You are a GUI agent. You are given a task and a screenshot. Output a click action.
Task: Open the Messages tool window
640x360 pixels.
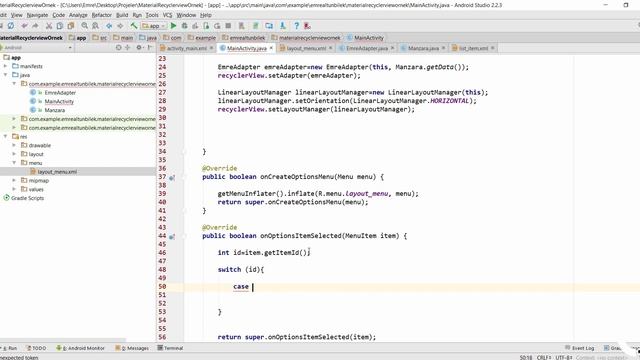click(x=132, y=348)
